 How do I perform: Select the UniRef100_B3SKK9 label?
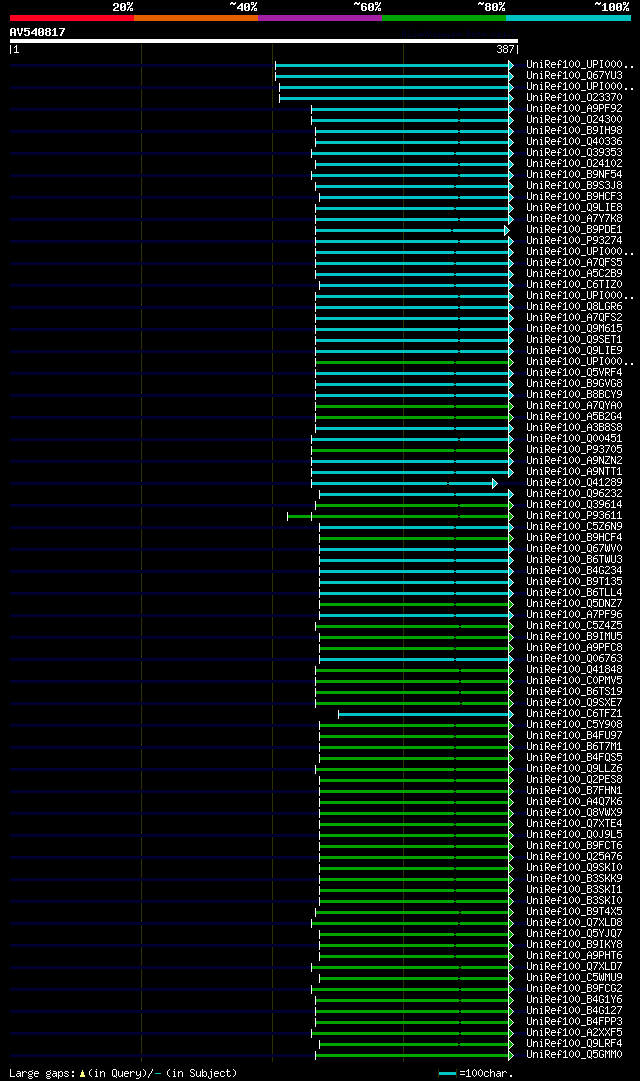tap(574, 879)
